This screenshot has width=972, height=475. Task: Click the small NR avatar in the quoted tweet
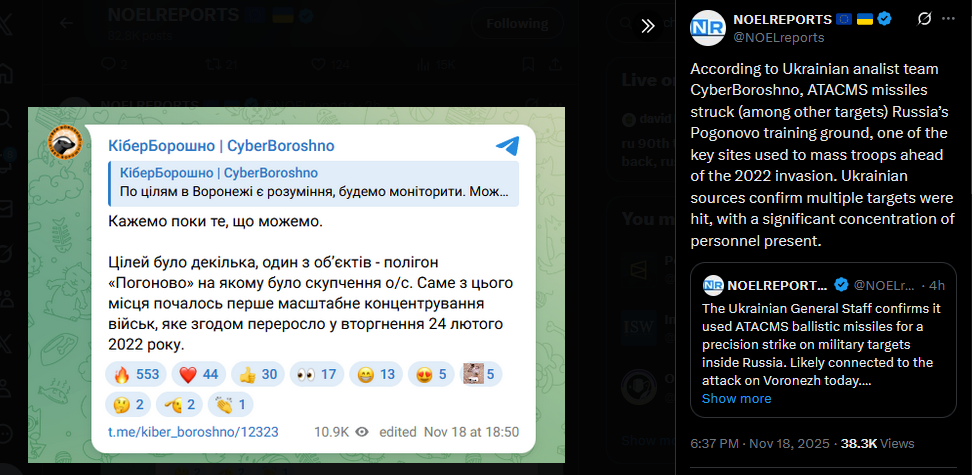(x=713, y=285)
